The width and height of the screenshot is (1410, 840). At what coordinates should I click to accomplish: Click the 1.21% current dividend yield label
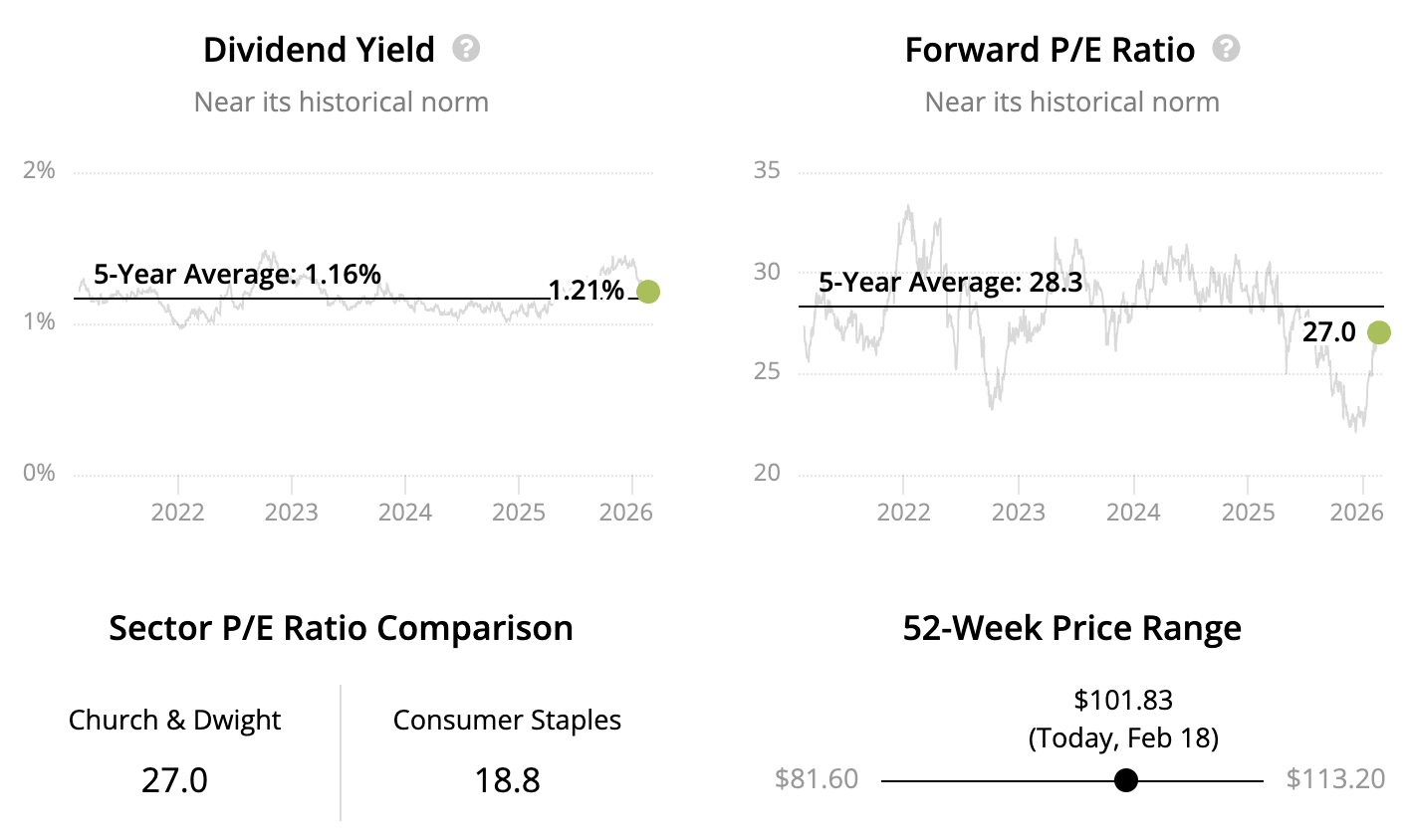coord(587,291)
